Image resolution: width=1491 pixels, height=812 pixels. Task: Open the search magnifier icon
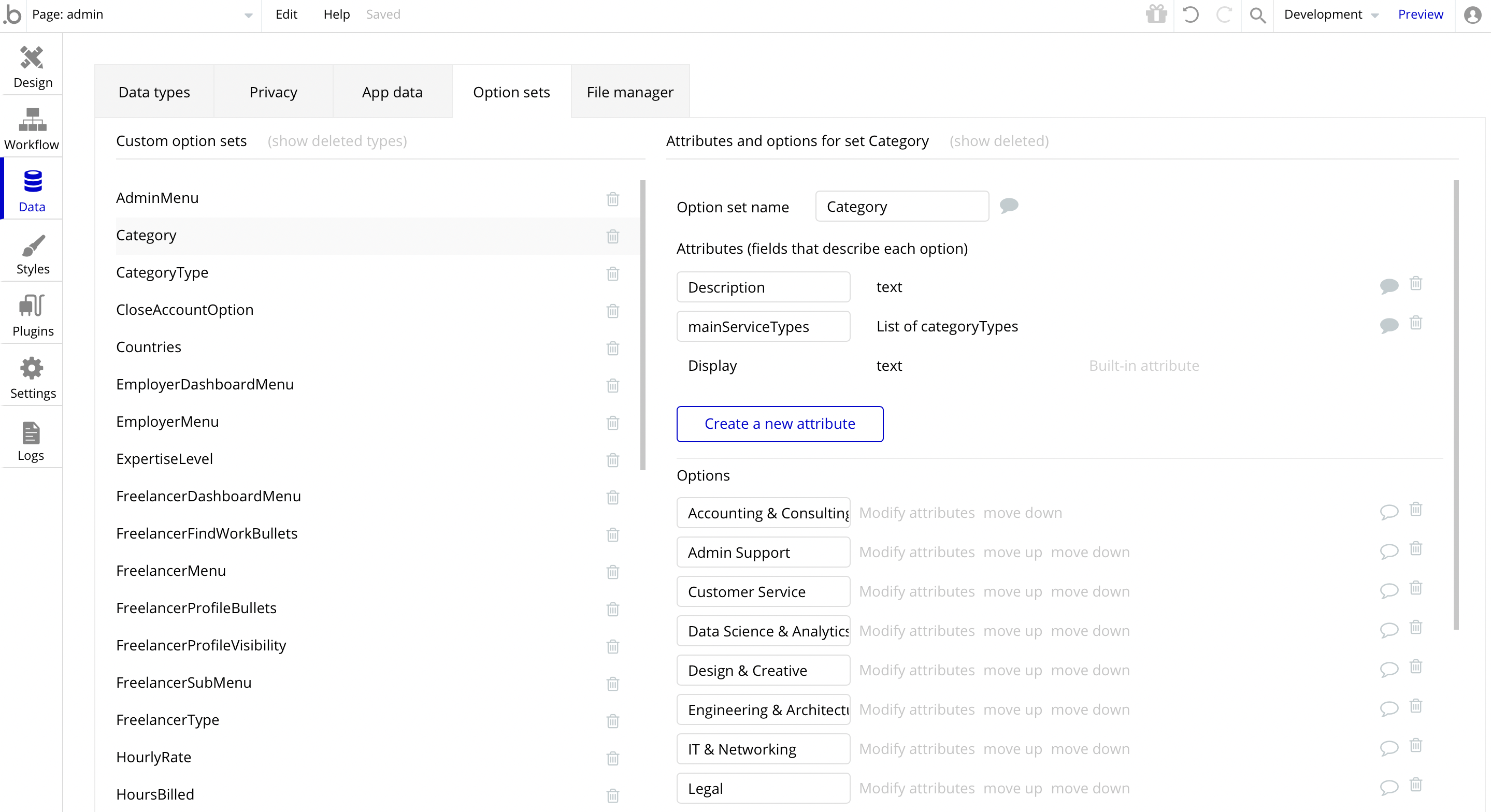pyautogui.click(x=1257, y=15)
